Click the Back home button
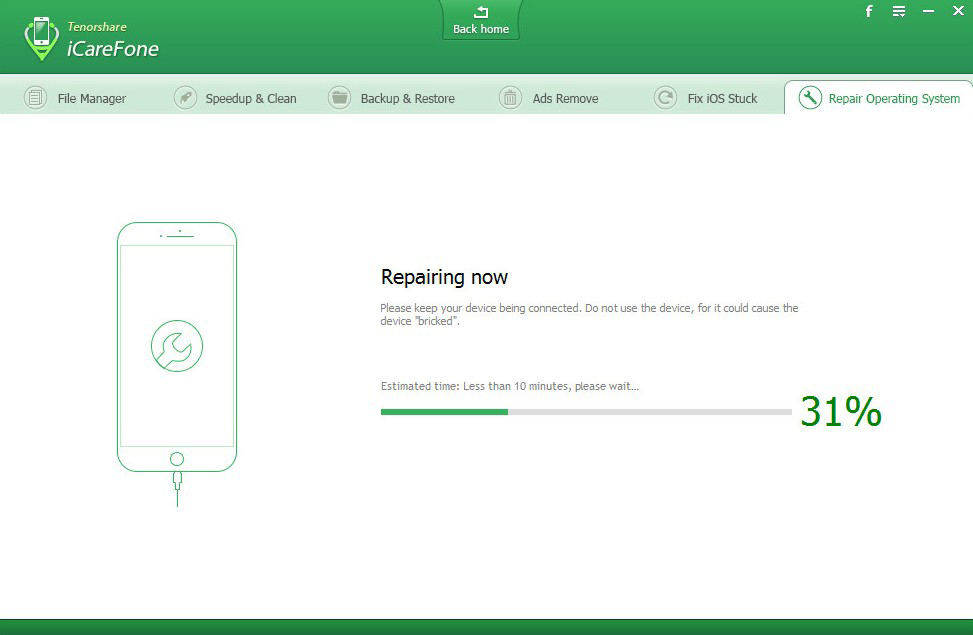This screenshot has width=973, height=635. (x=481, y=20)
